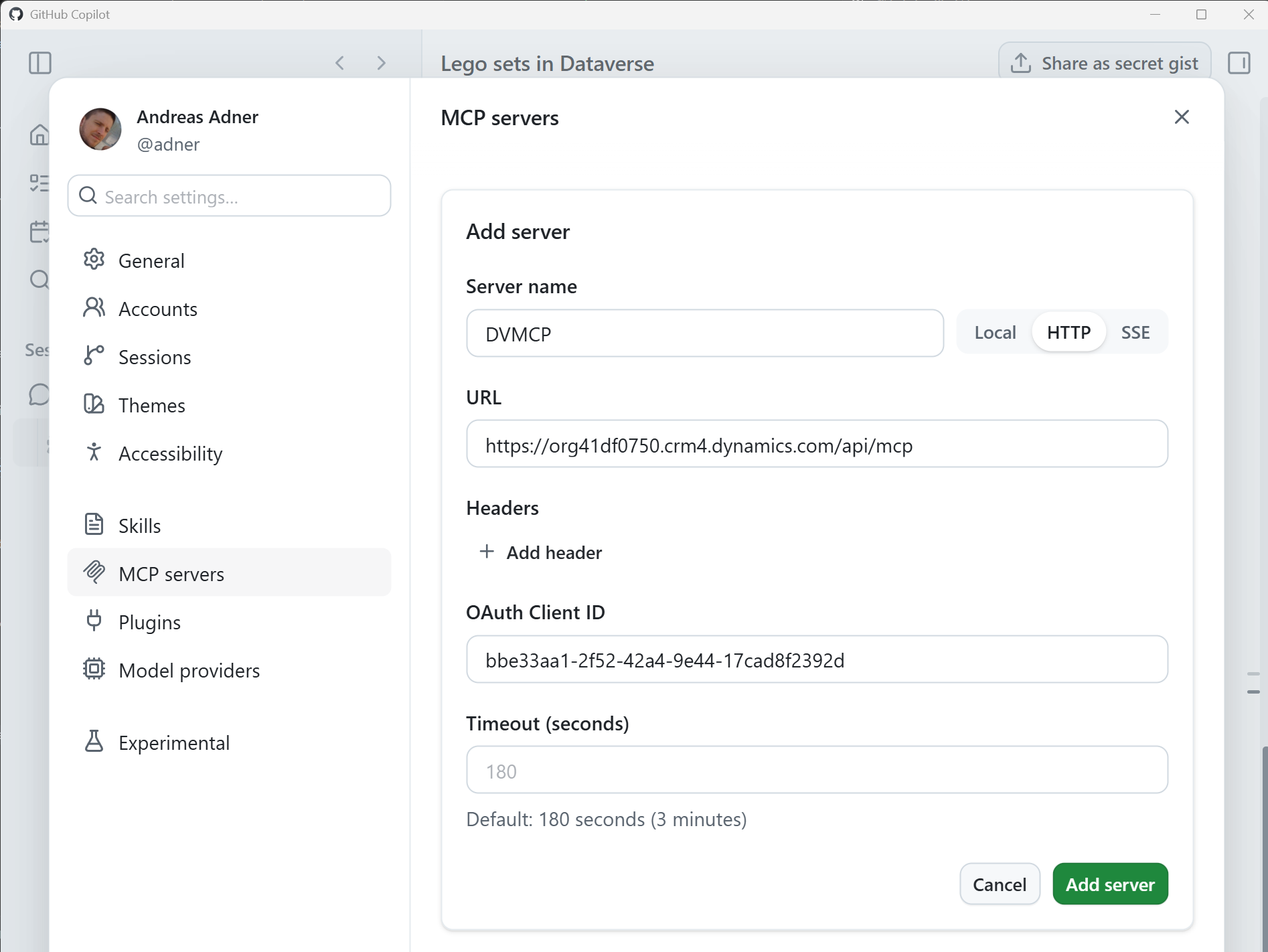1268x952 pixels.
Task: Open Themes settings
Action: [229, 405]
